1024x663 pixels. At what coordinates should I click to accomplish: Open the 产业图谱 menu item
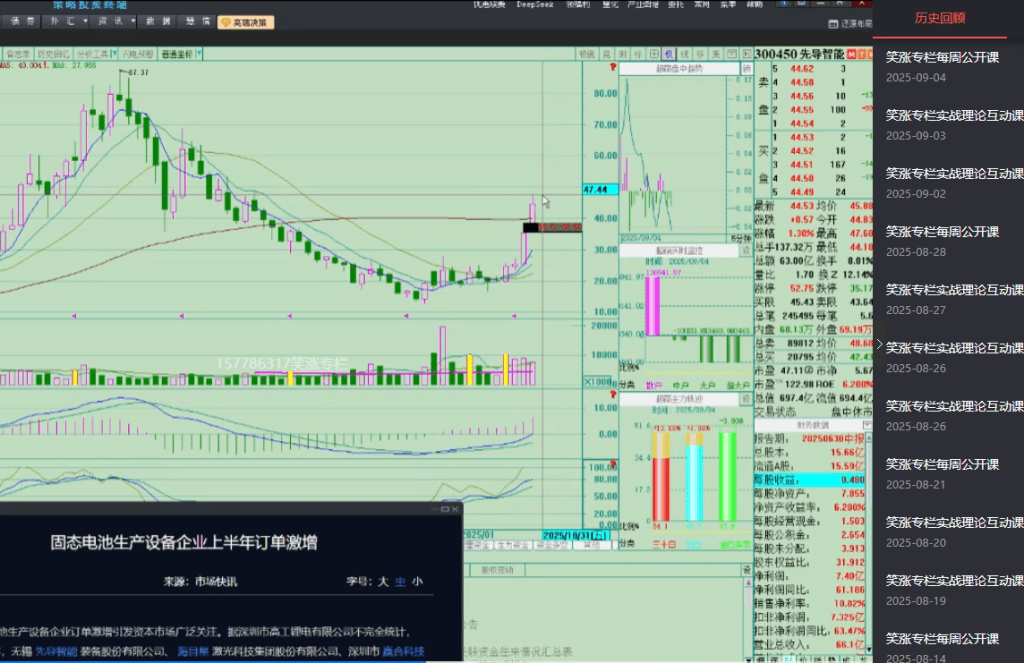643,5
